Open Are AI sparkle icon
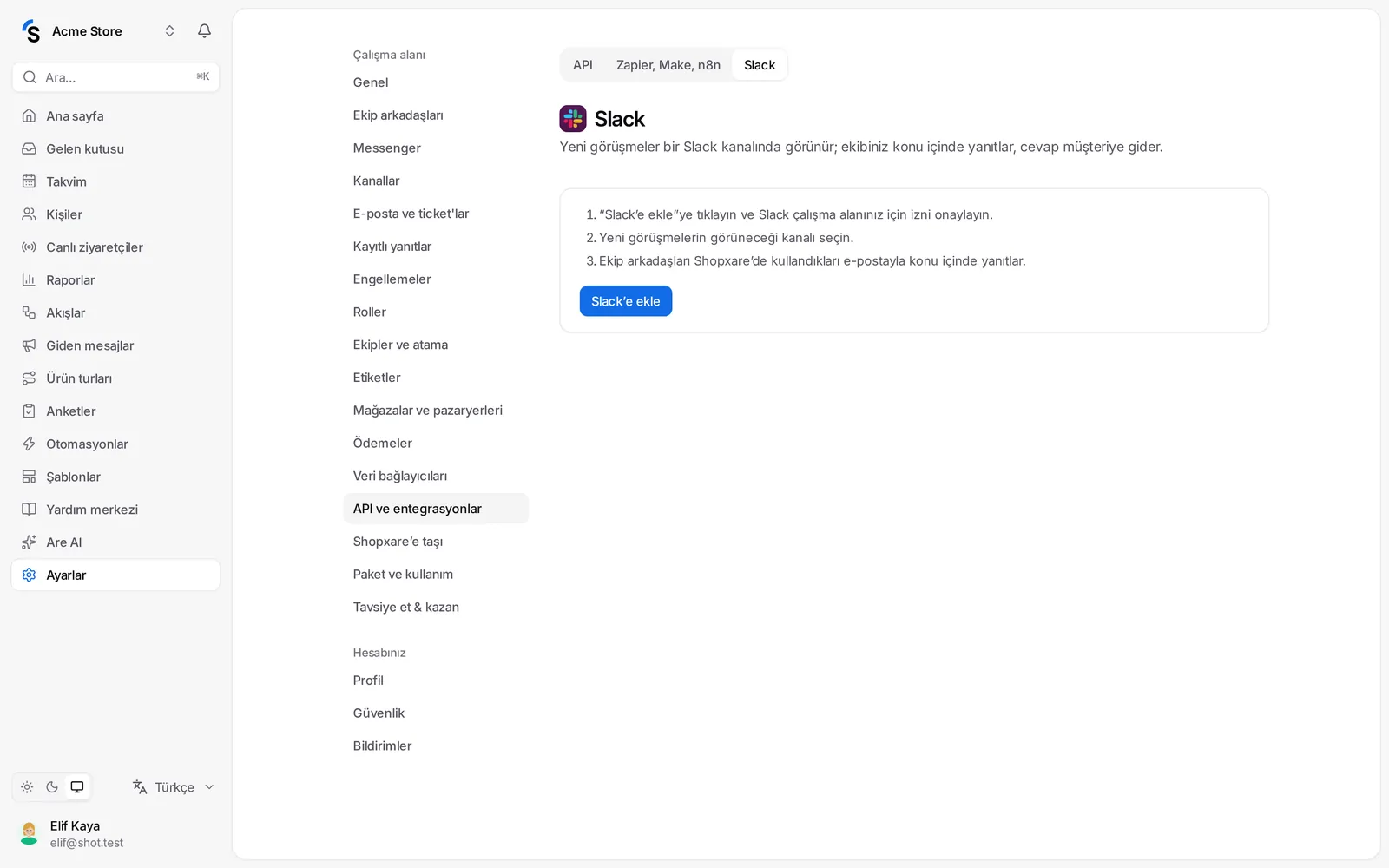The height and width of the screenshot is (868, 1389). 29,542
